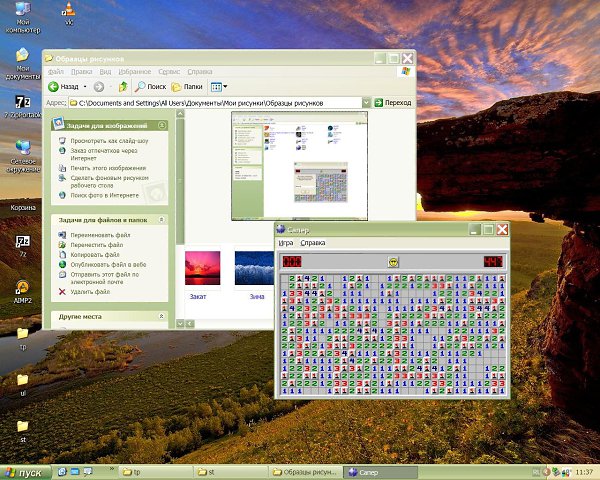Click Просмотреть как слайд-шоу link
Viewport: 600px width, 480px height.
pos(109,141)
